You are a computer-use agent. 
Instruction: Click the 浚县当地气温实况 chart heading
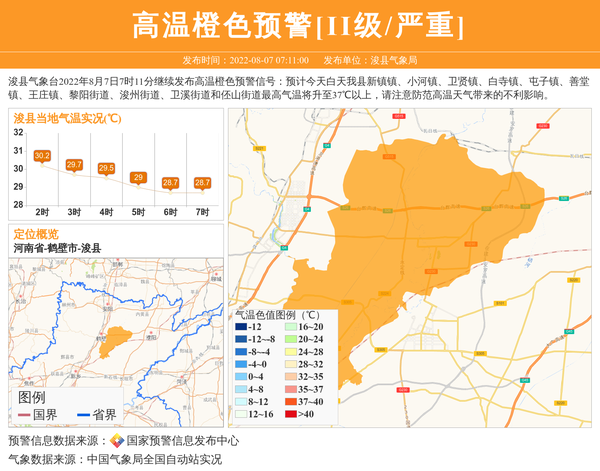pyautogui.click(x=67, y=118)
